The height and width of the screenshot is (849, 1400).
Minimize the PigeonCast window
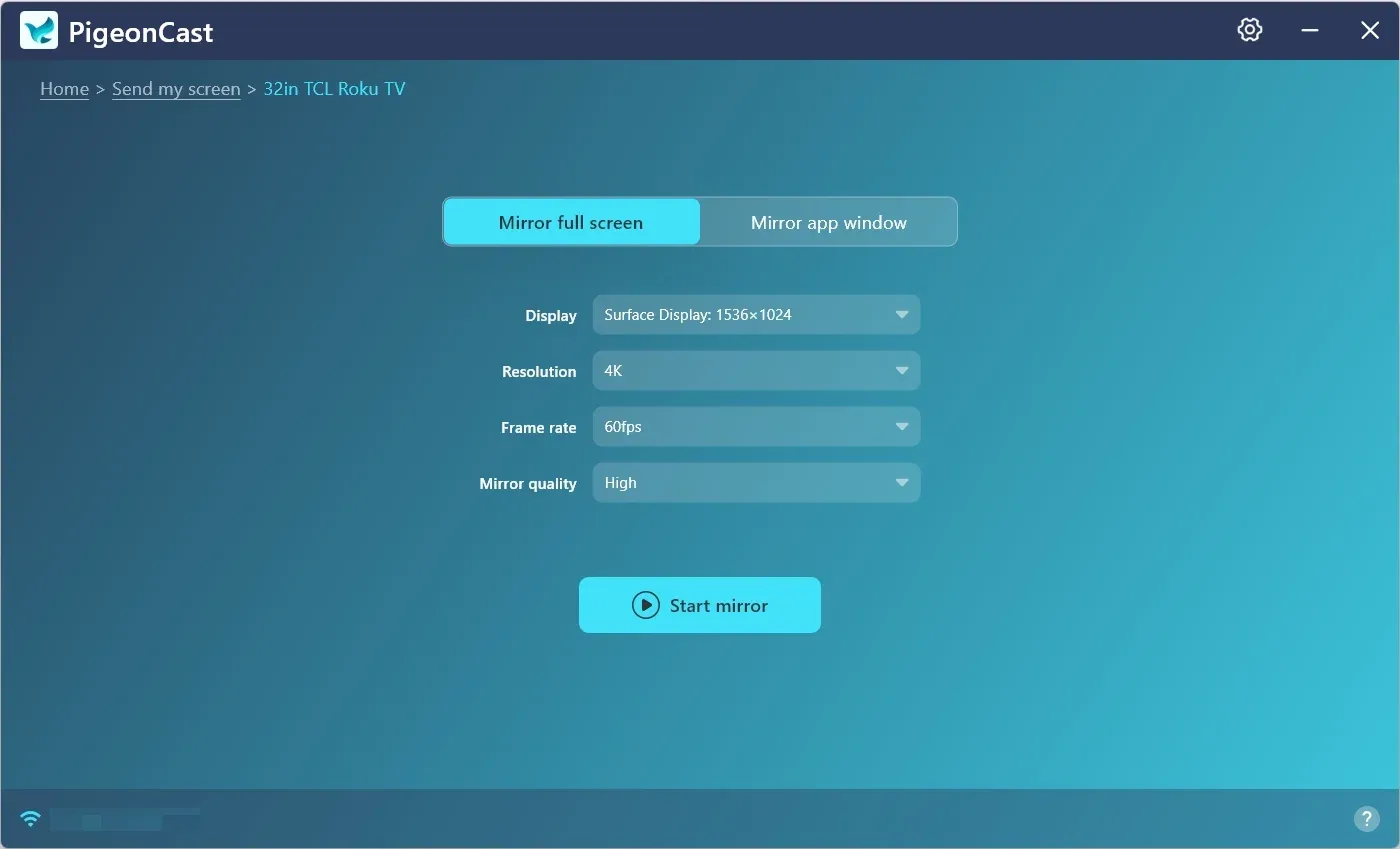tap(1310, 30)
